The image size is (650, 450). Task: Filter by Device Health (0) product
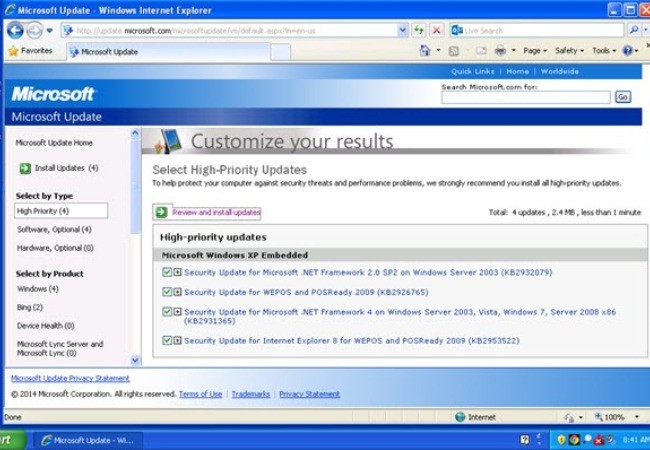(46, 326)
